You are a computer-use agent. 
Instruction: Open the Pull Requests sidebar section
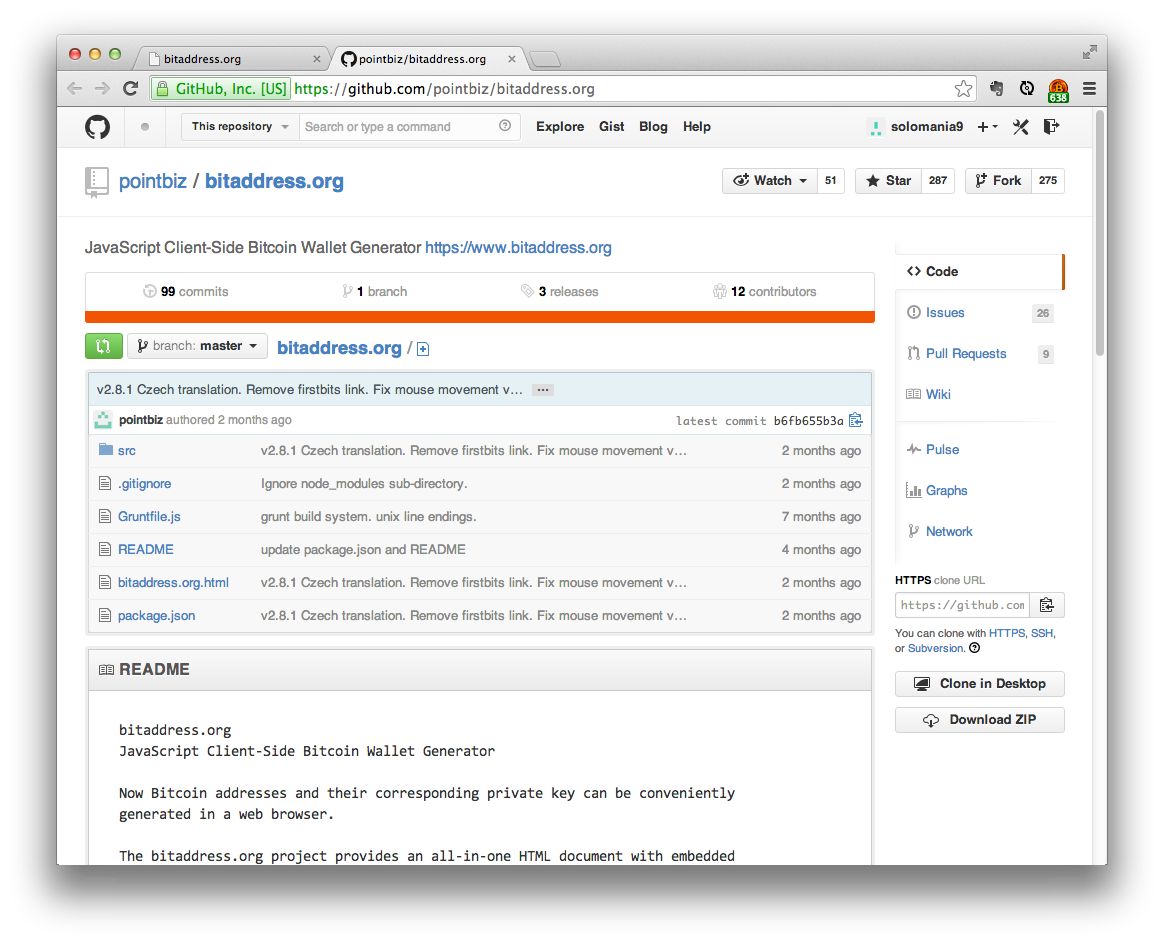[x=980, y=353]
